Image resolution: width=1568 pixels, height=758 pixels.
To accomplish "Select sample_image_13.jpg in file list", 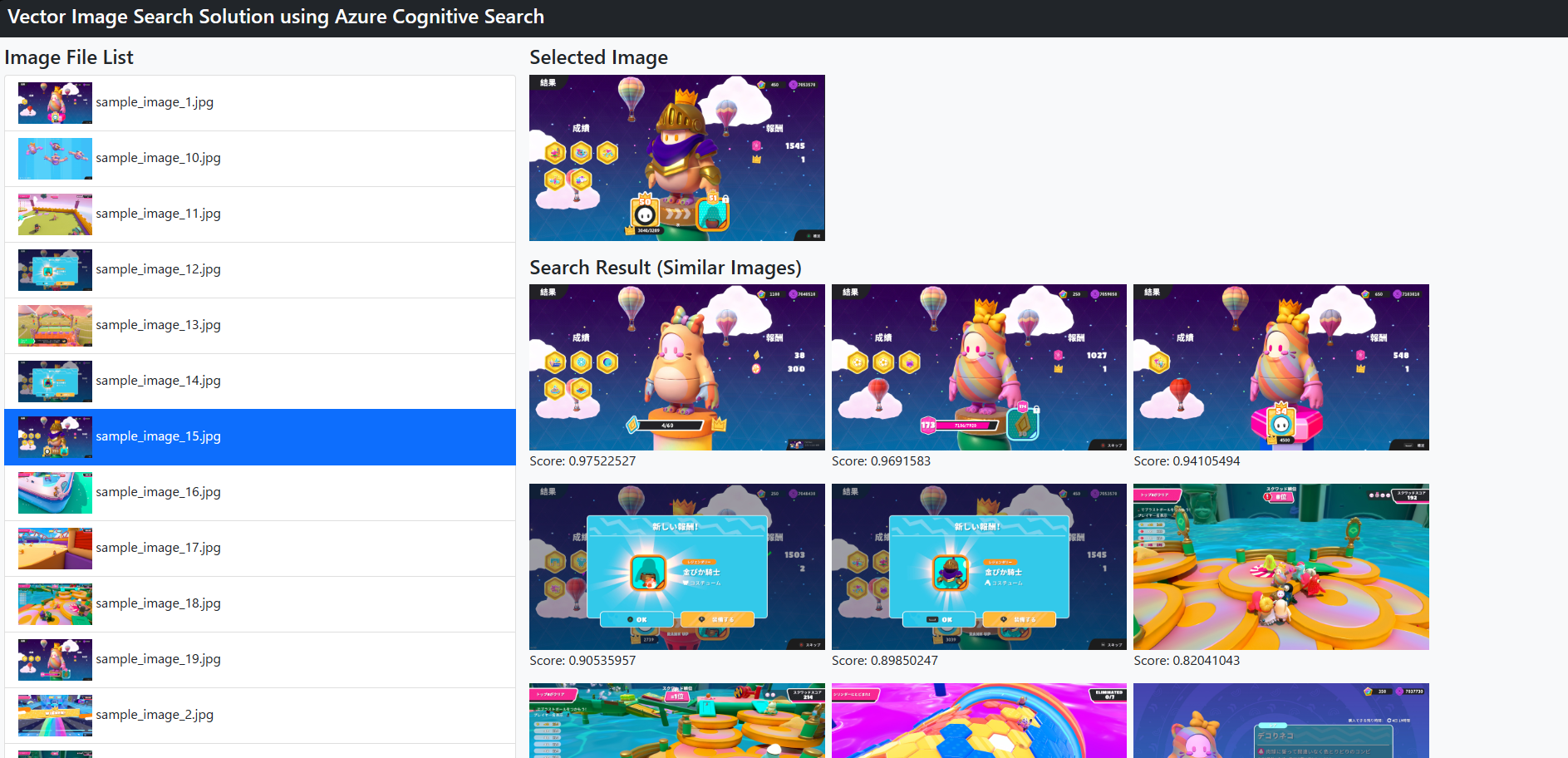I will point(260,326).
